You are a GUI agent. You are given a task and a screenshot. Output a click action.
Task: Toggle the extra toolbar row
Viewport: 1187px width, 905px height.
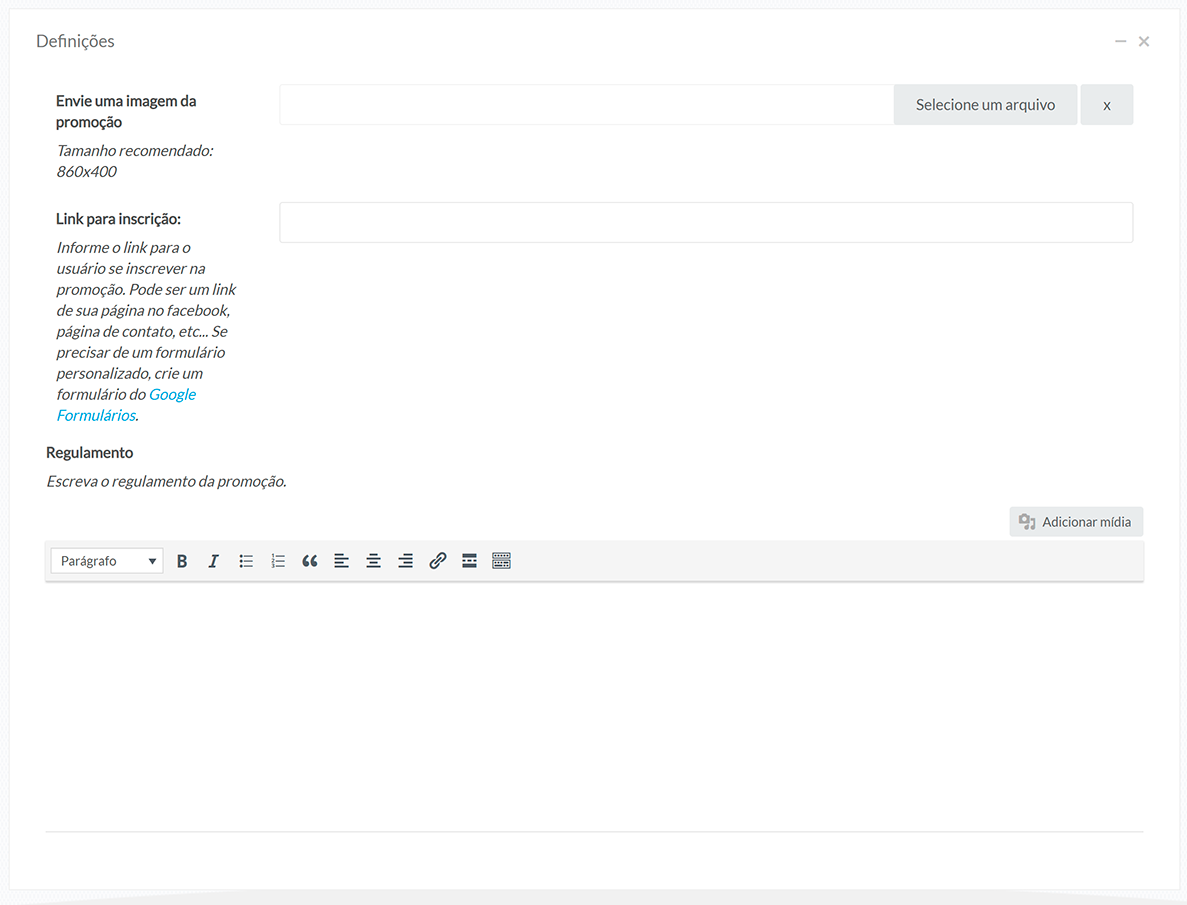[x=502, y=561]
